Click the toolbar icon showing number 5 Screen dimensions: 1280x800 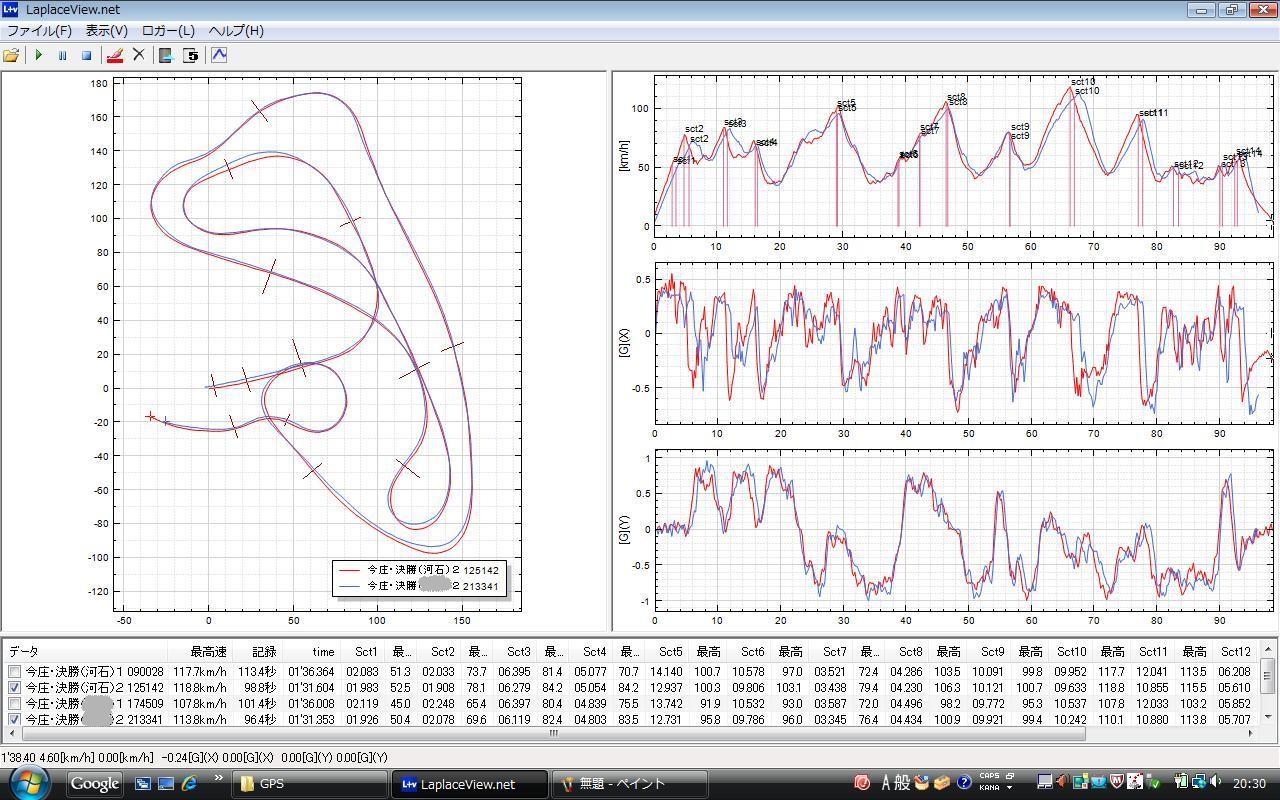pos(190,56)
